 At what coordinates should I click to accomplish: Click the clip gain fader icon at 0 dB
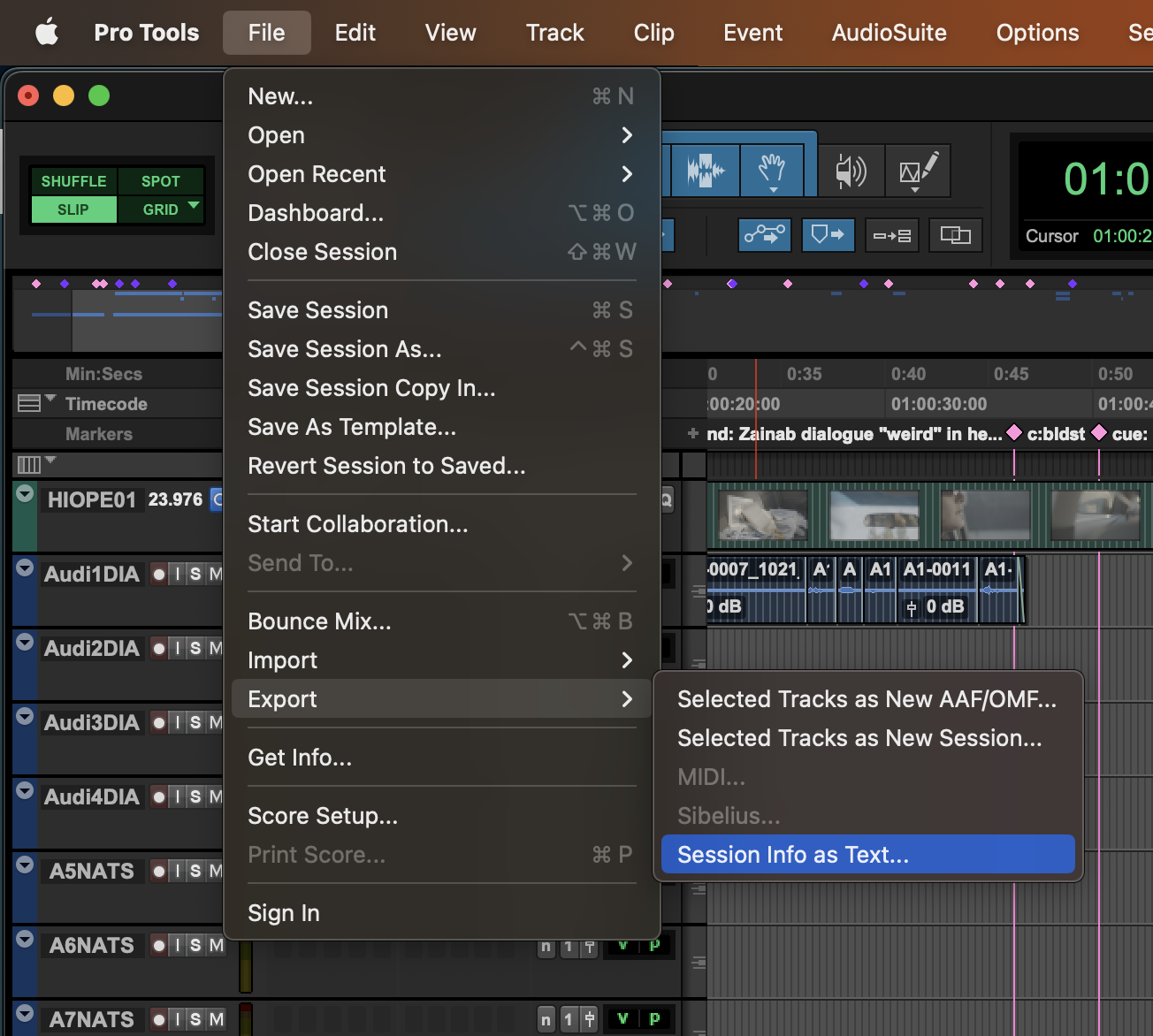(912, 607)
